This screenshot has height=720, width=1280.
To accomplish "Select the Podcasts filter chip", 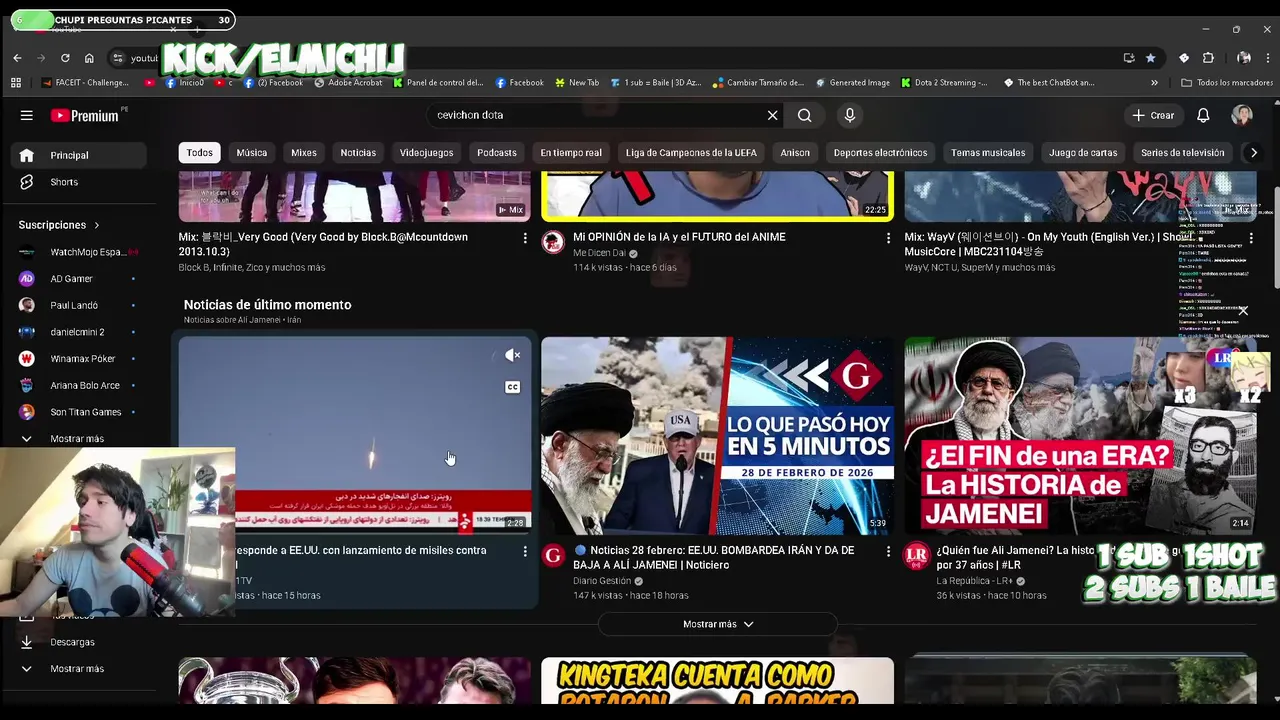I will (x=497, y=153).
